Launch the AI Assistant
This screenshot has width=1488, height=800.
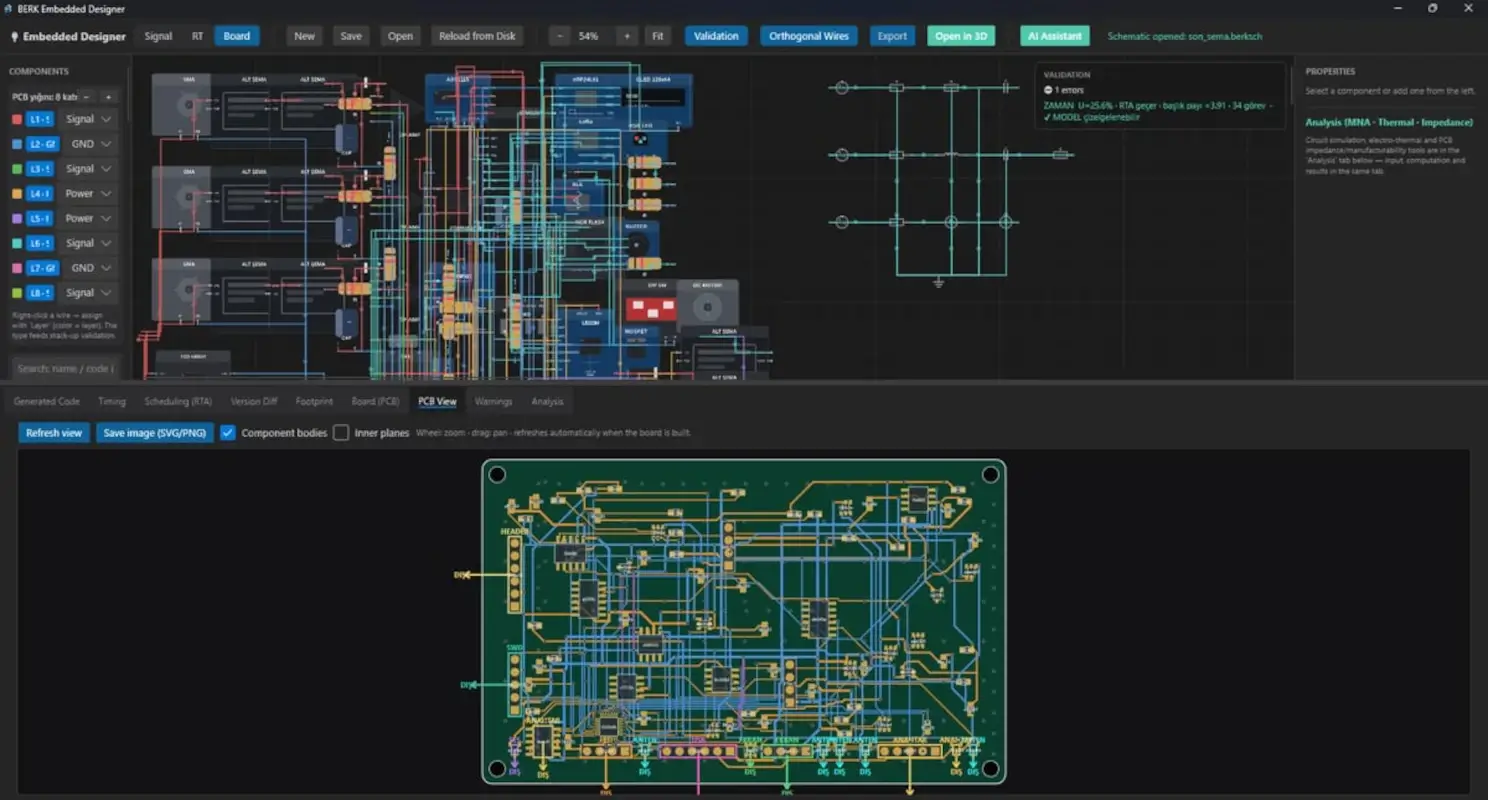[x=1055, y=36]
